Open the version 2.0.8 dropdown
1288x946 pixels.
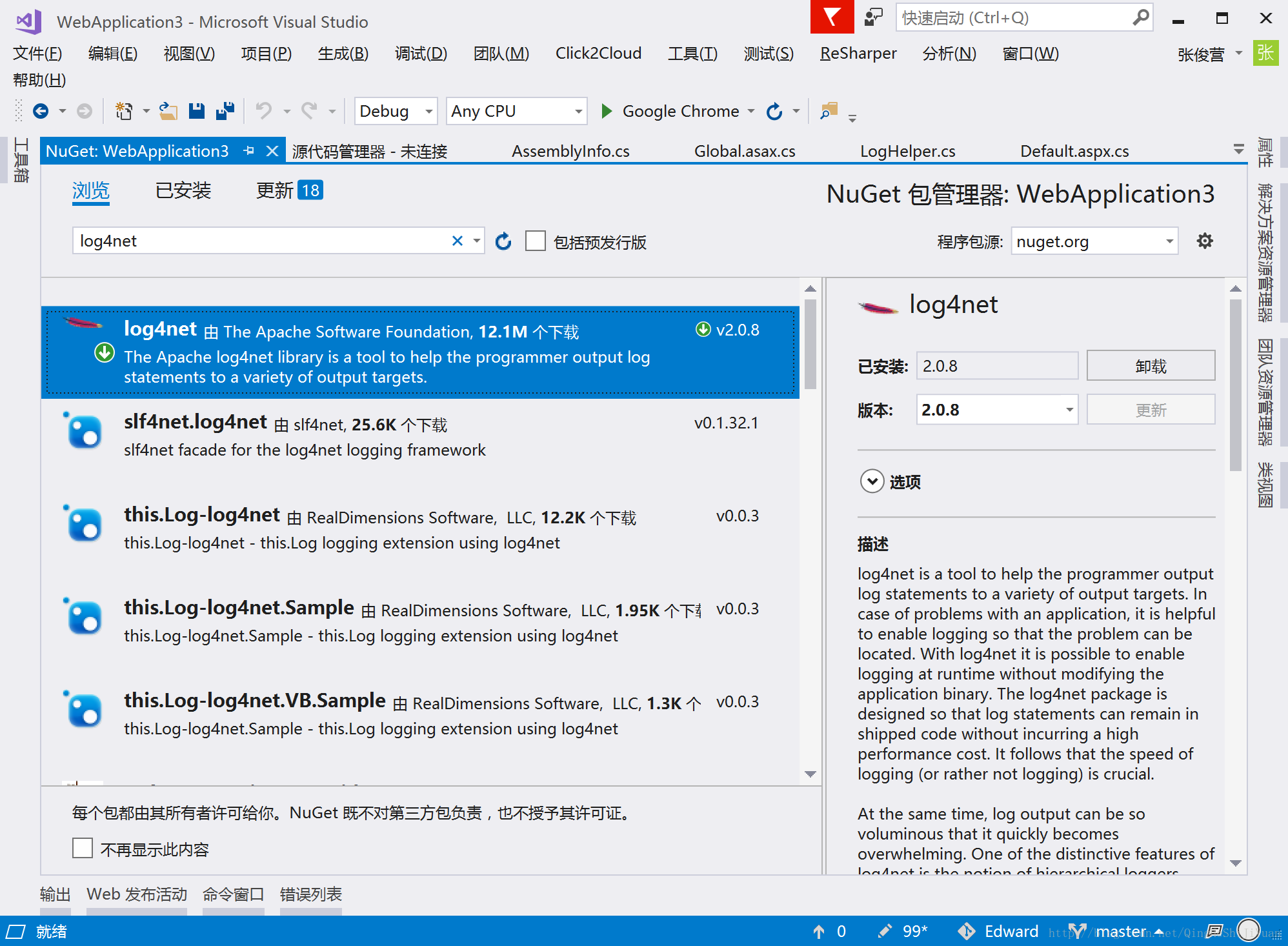[x=997, y=409]
